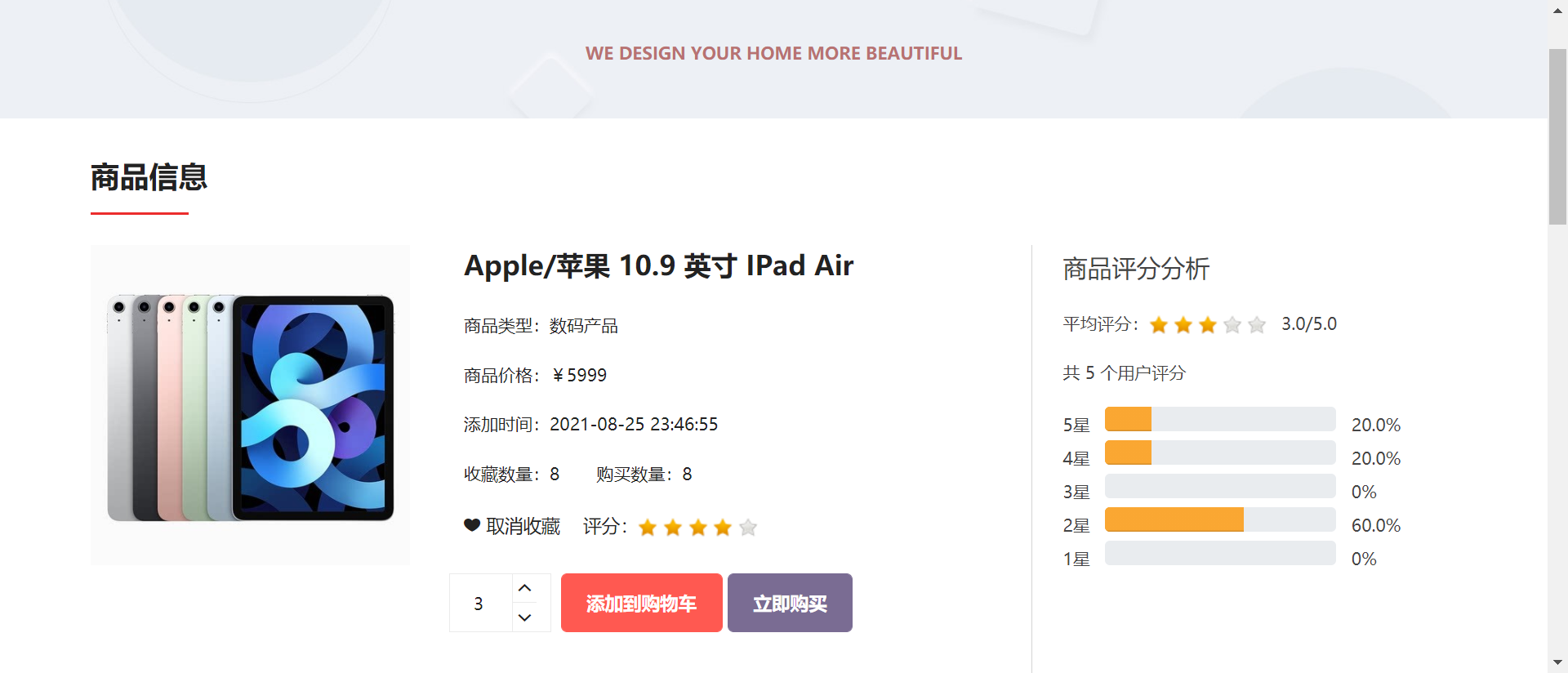Click the 4星 rating progress bar
1568x673 pixels.
pyautogui.click(x=1220, y=452)
